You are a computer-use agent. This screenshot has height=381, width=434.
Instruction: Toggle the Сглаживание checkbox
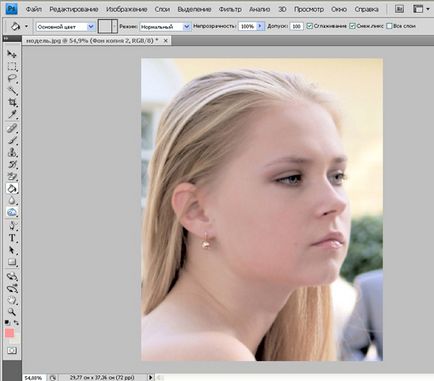[309, 26]
